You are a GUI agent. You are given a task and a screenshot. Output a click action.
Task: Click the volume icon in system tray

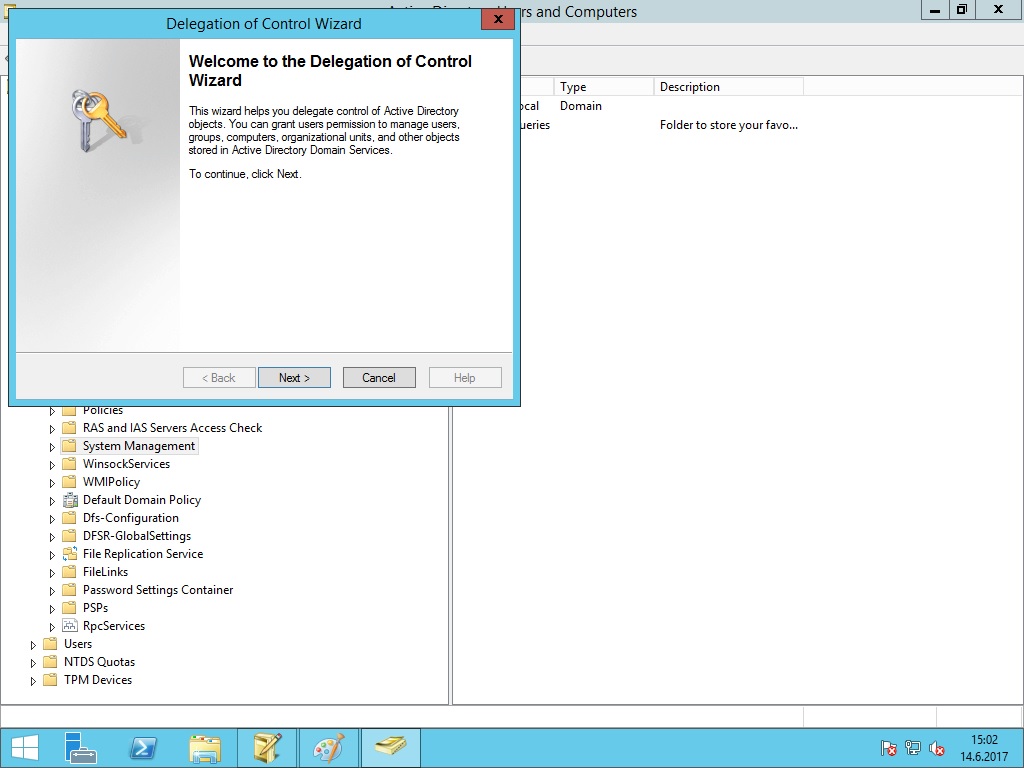click(x=937, y=748)
